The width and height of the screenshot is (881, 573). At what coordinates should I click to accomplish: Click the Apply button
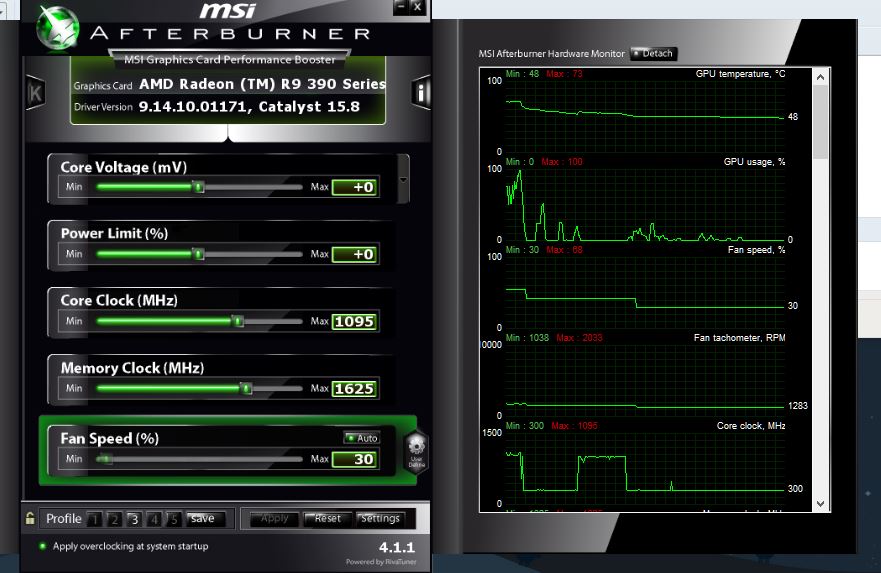pos(274,519)
